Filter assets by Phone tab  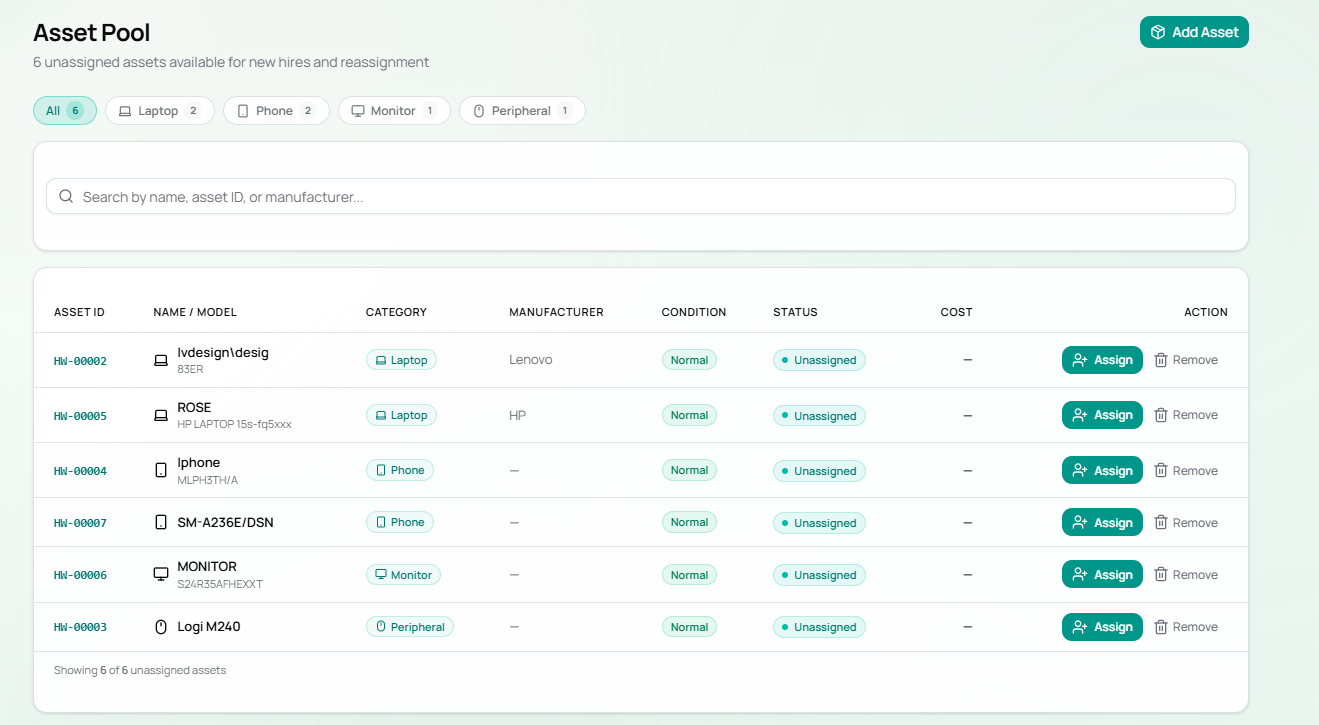pyautogui.click(x=276, y=111)
